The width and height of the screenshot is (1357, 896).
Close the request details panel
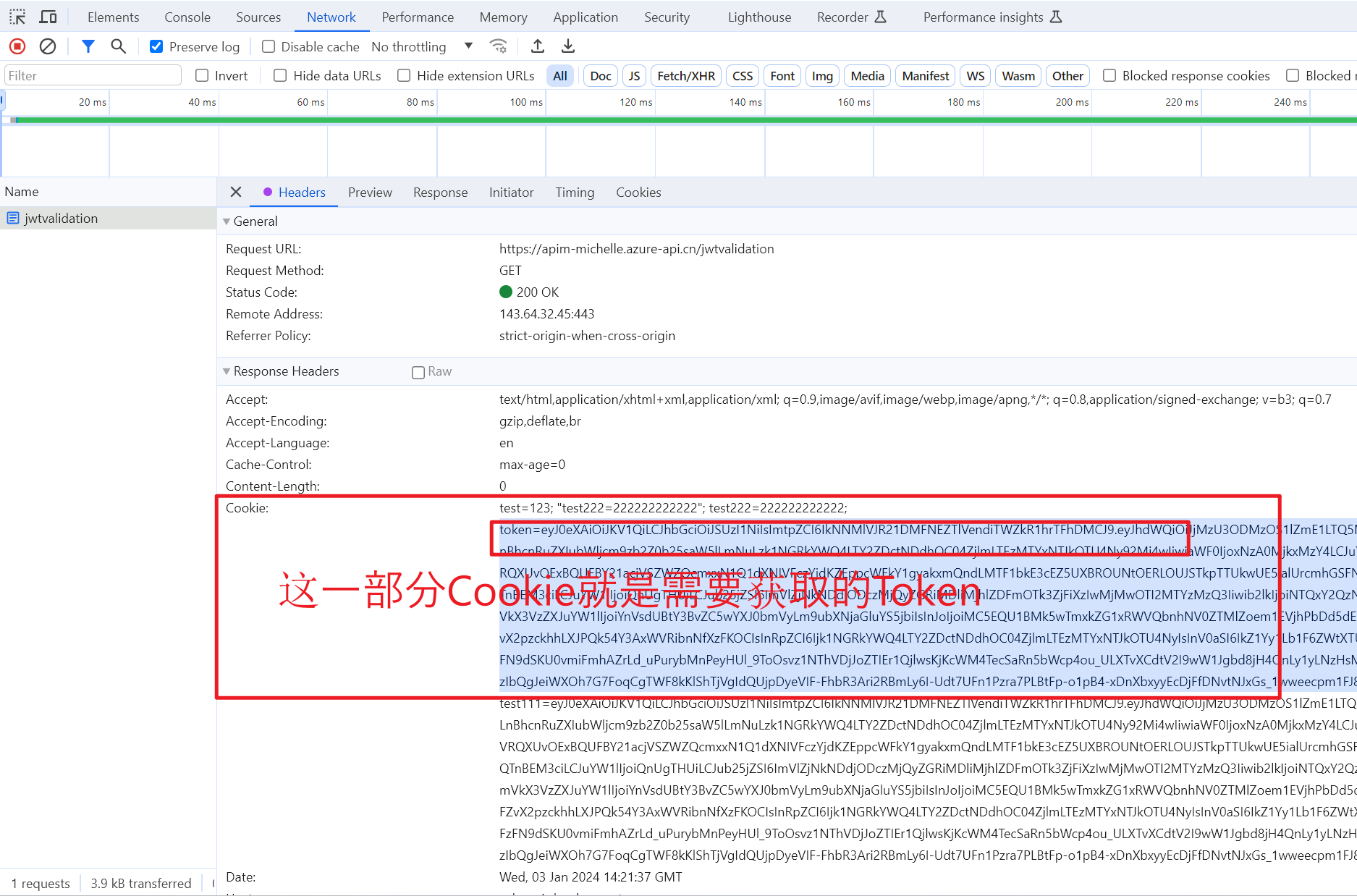click(x=236, y=192)
